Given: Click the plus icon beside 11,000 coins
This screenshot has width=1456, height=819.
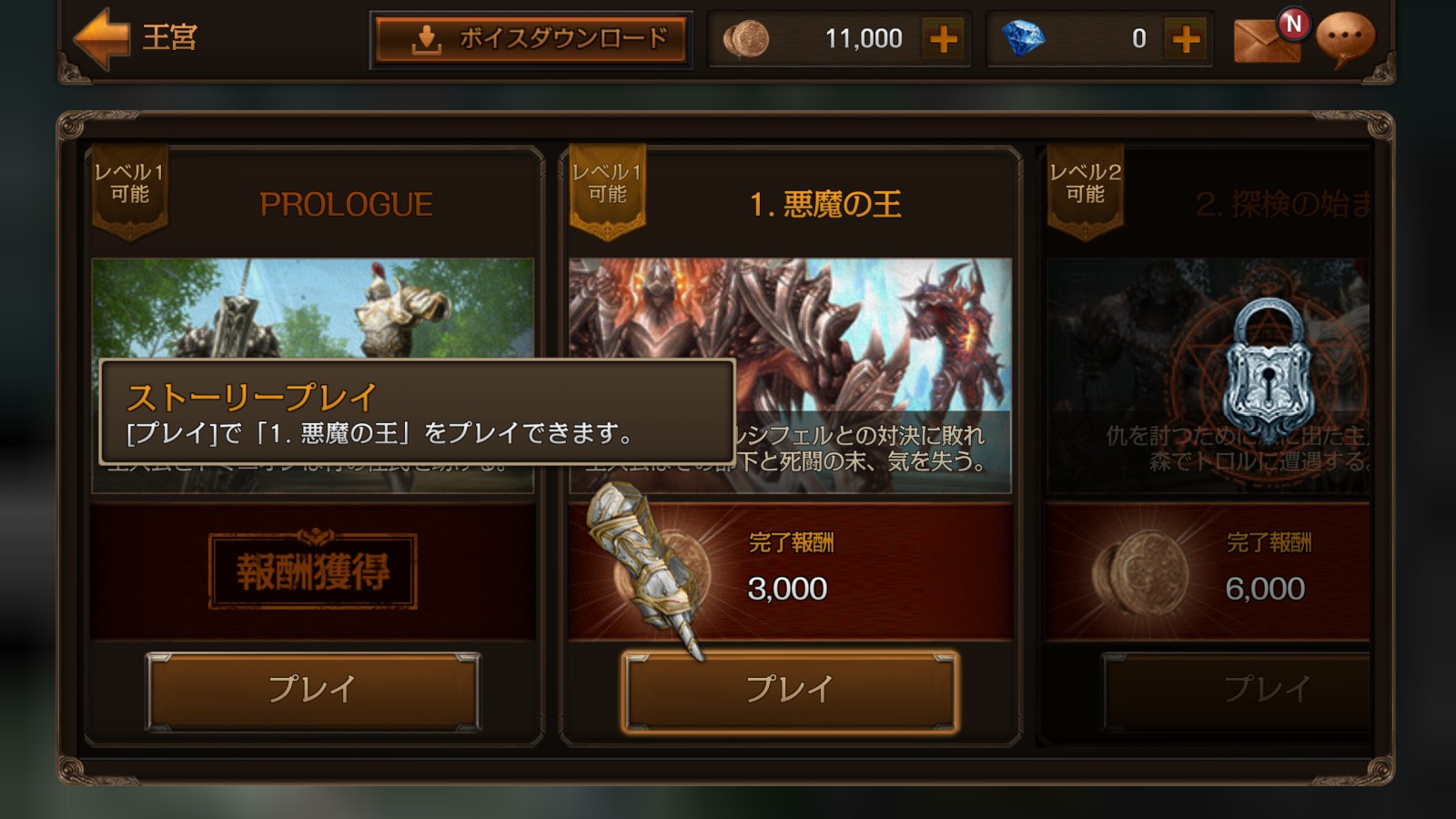Looking at the screenshot, I should 944,39.
